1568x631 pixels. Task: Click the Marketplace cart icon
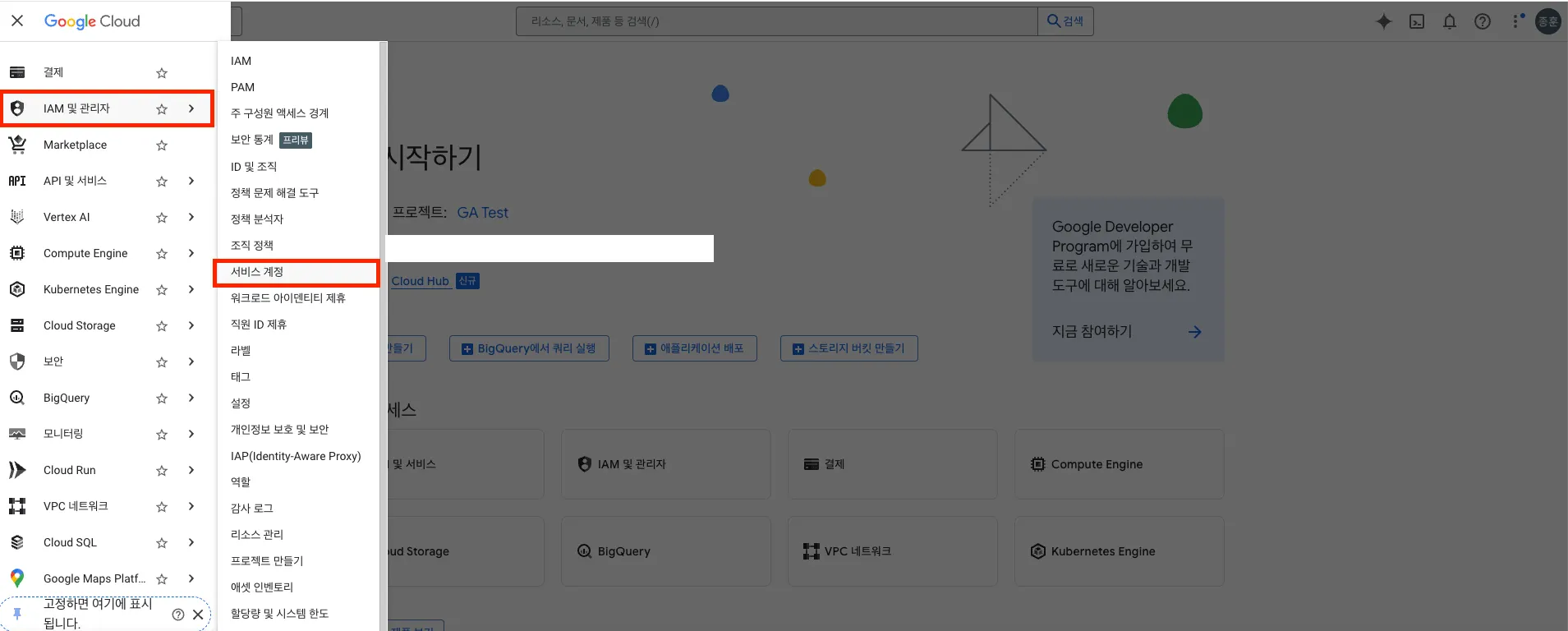17,145
